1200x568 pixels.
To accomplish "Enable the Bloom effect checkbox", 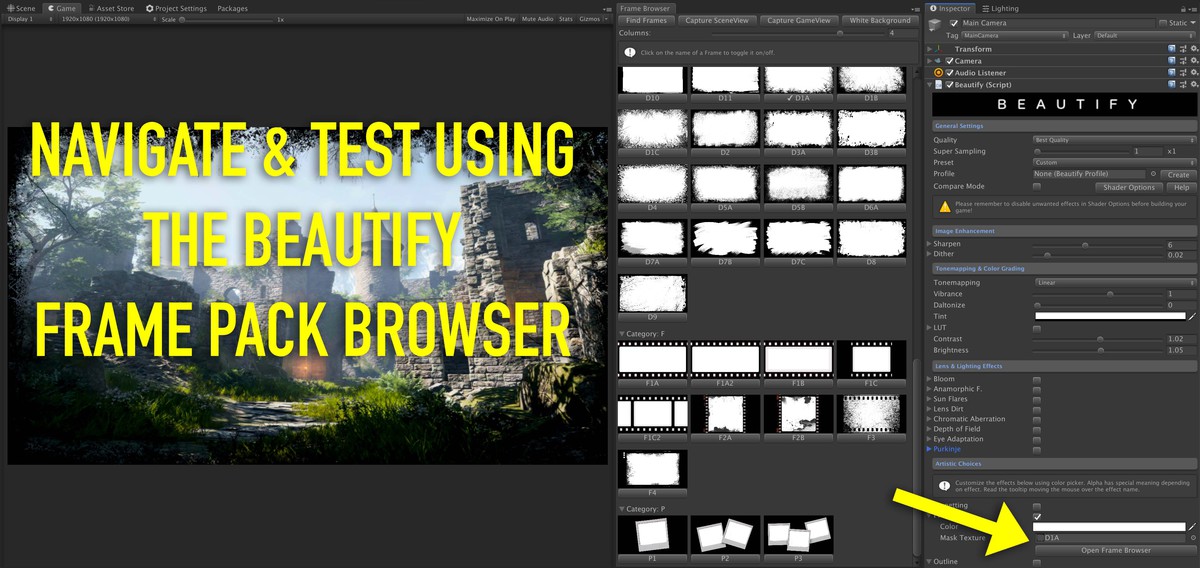I will point(1037,379).
